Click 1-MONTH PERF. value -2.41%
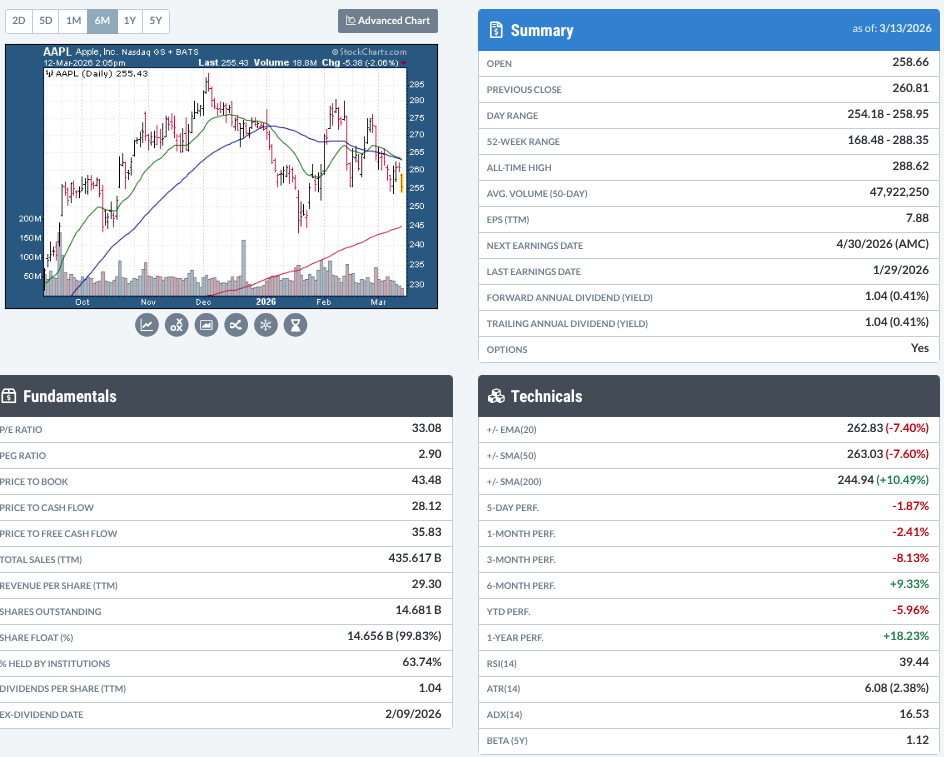944x757 pixels. coord(910,532)
